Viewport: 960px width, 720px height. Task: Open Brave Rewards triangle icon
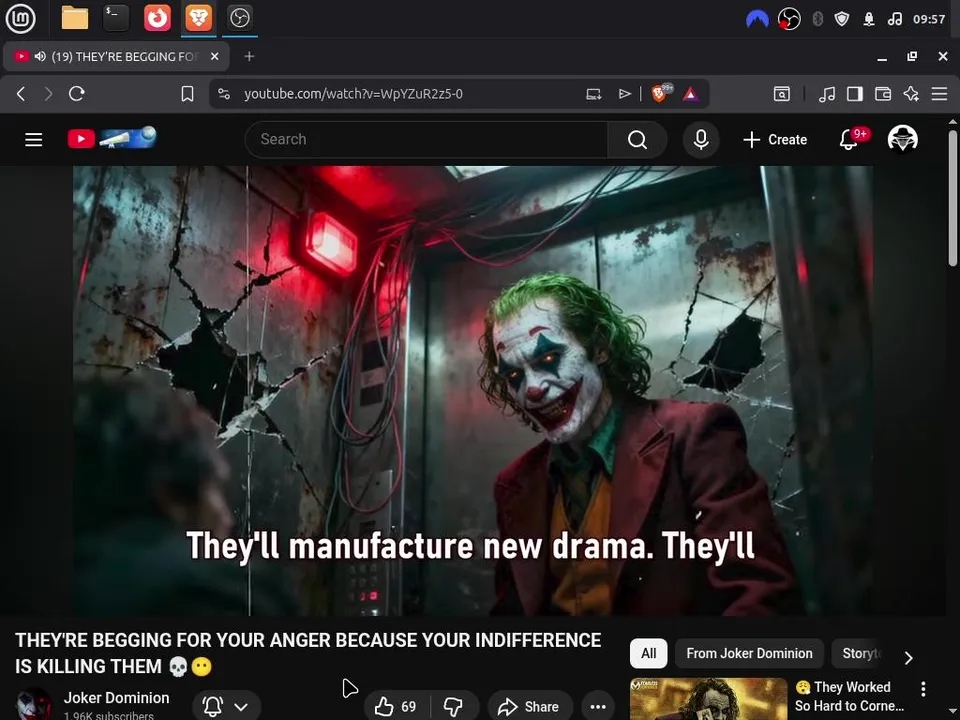pos(691,94)
